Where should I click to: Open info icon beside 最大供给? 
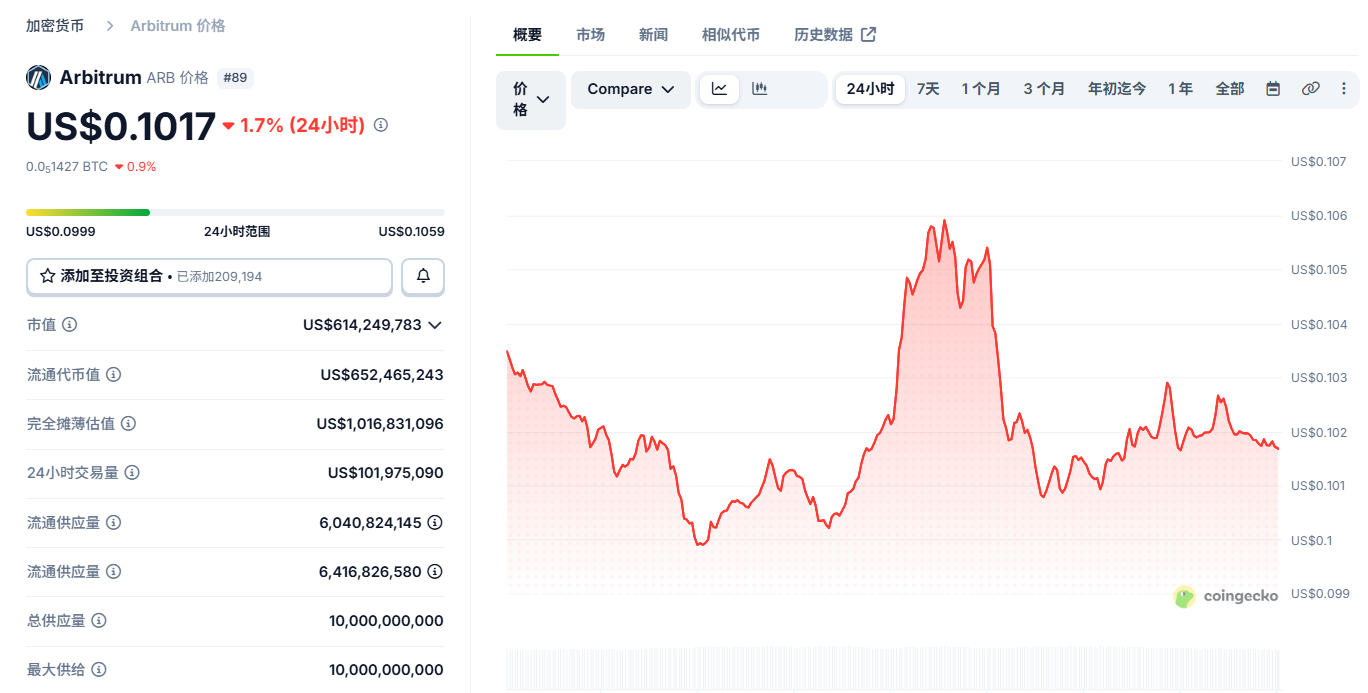click(x=99, y=669)
